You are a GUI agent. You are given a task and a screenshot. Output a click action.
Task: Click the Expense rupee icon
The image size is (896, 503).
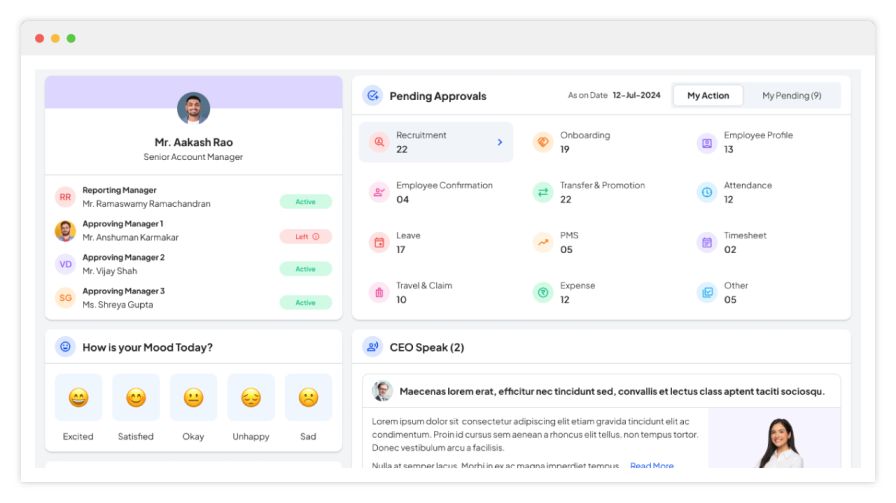pos(543,293)
